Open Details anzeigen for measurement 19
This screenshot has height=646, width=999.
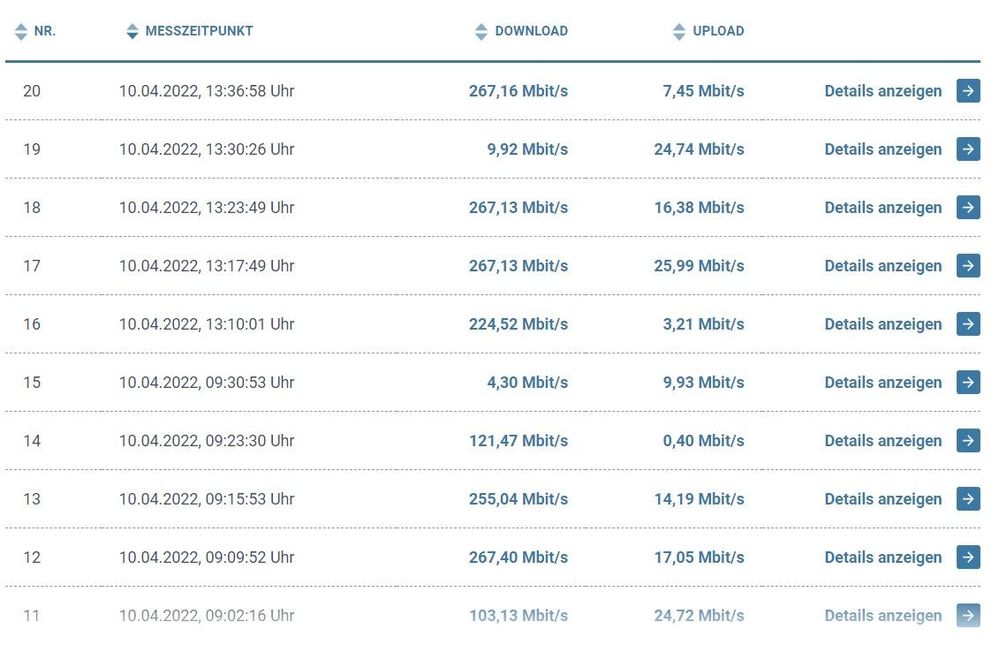pos(883,148)
